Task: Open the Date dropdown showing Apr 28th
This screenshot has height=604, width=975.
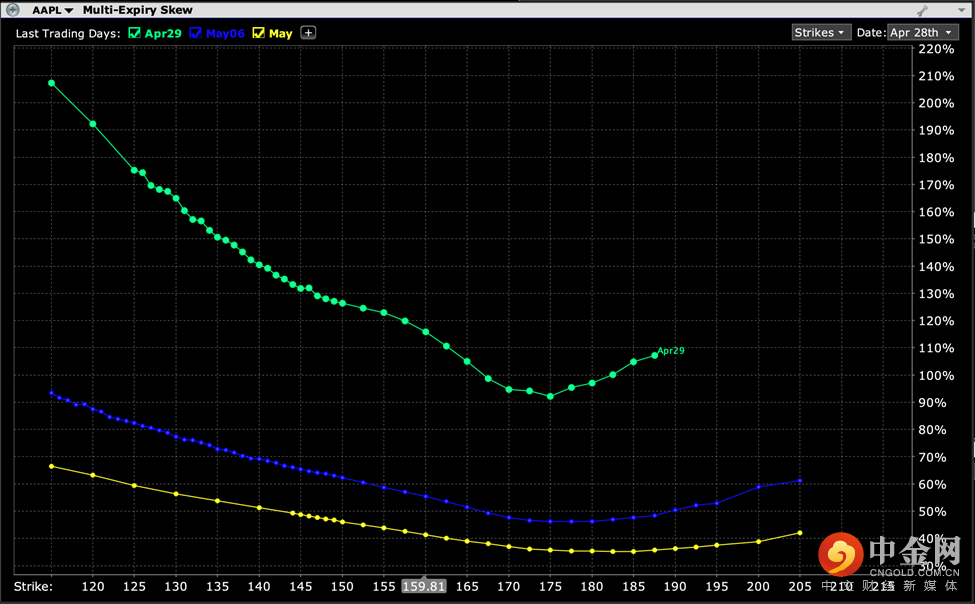Action: [x=923, y=32]
